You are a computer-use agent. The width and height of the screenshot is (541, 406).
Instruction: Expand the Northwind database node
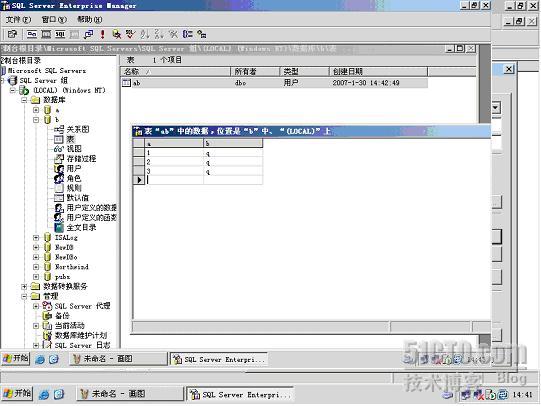pyautogui.click(x=36, y=267)
